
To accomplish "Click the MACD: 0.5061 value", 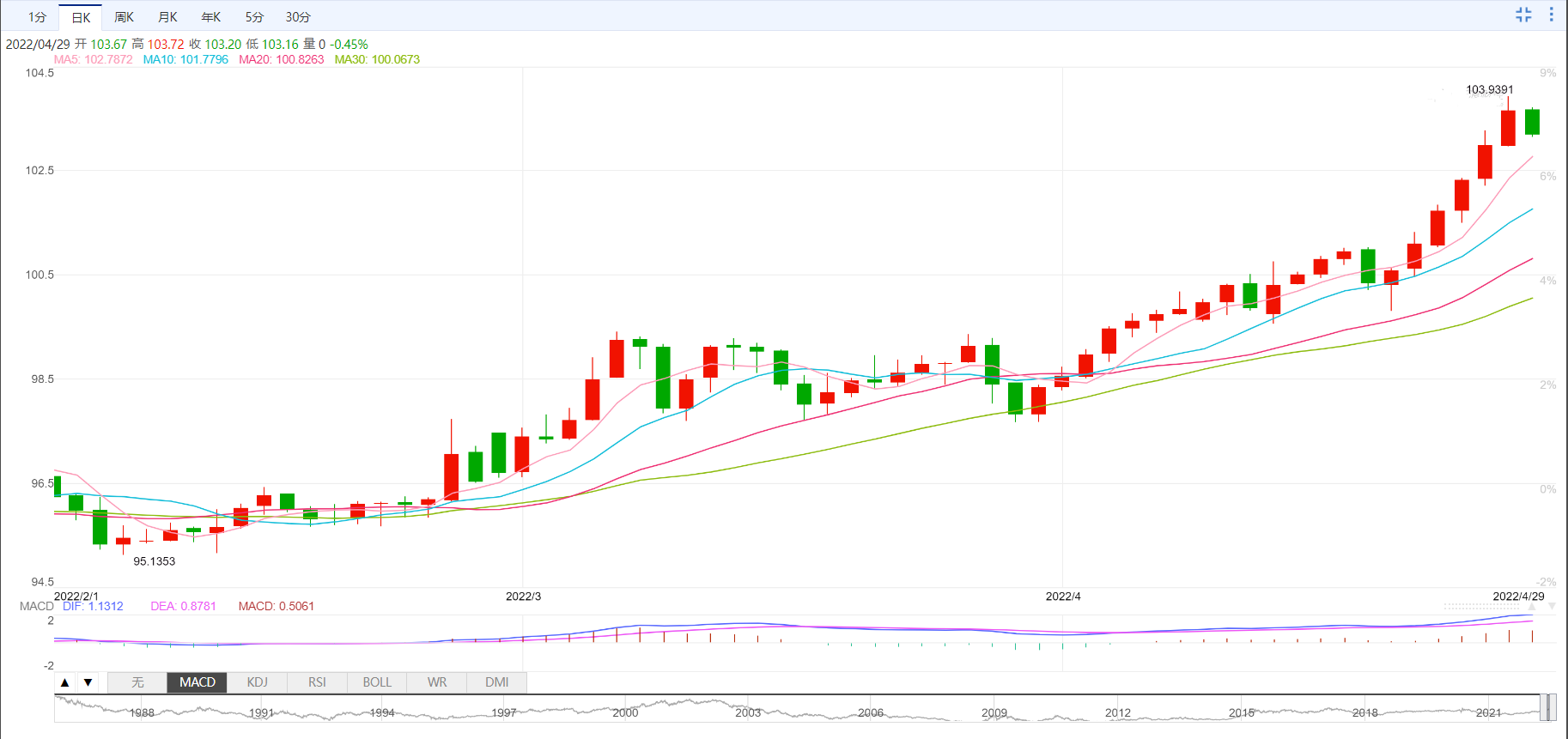I will pyautogui.click(x=277, y=606).
